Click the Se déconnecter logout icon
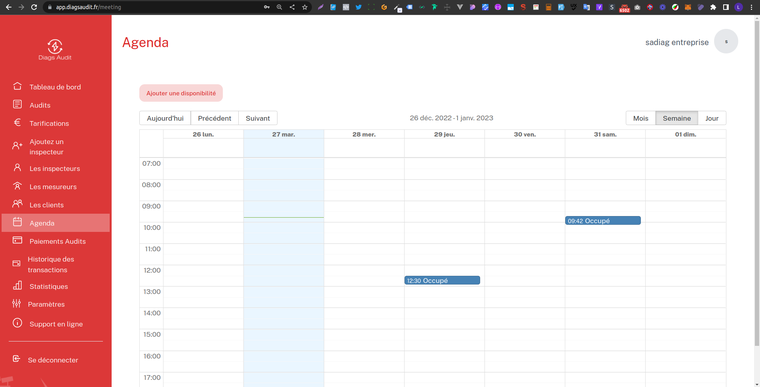This screenshot has width=760, height=387. coord(16,359)
